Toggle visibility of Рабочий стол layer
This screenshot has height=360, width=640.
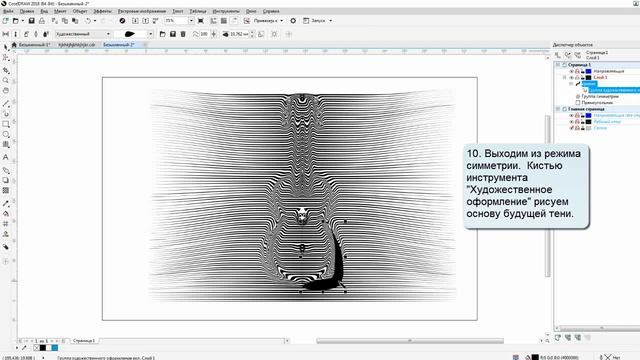[x=571, y=122]
